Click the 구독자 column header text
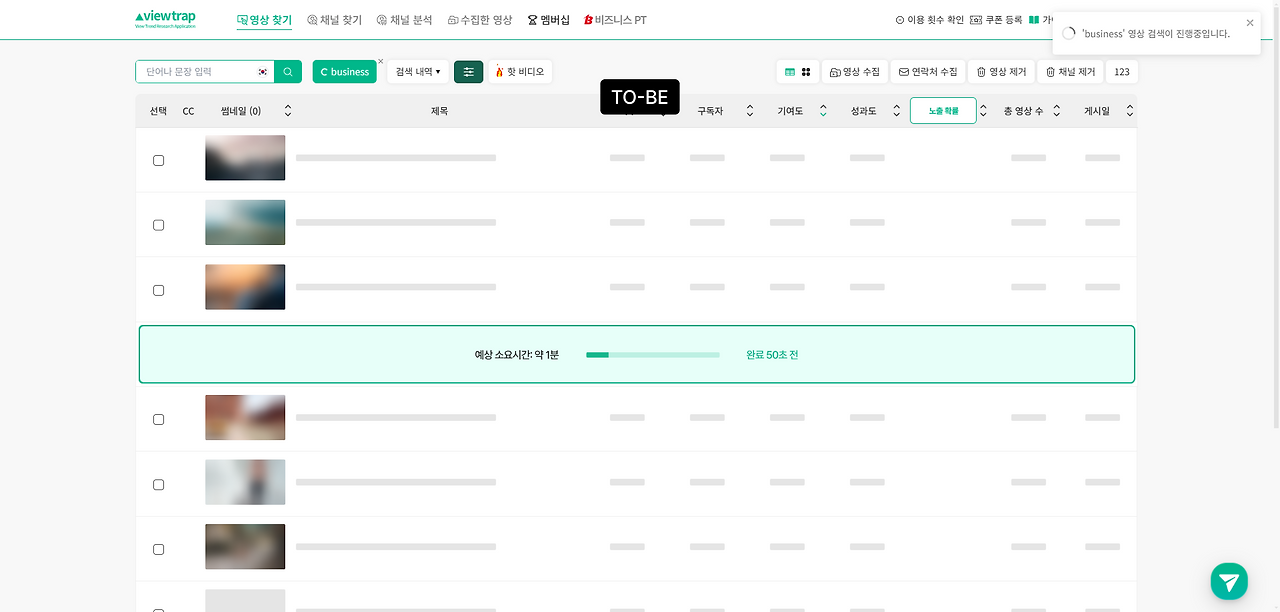The height and width of the screenshot is (612, 1280). [710, 111]
